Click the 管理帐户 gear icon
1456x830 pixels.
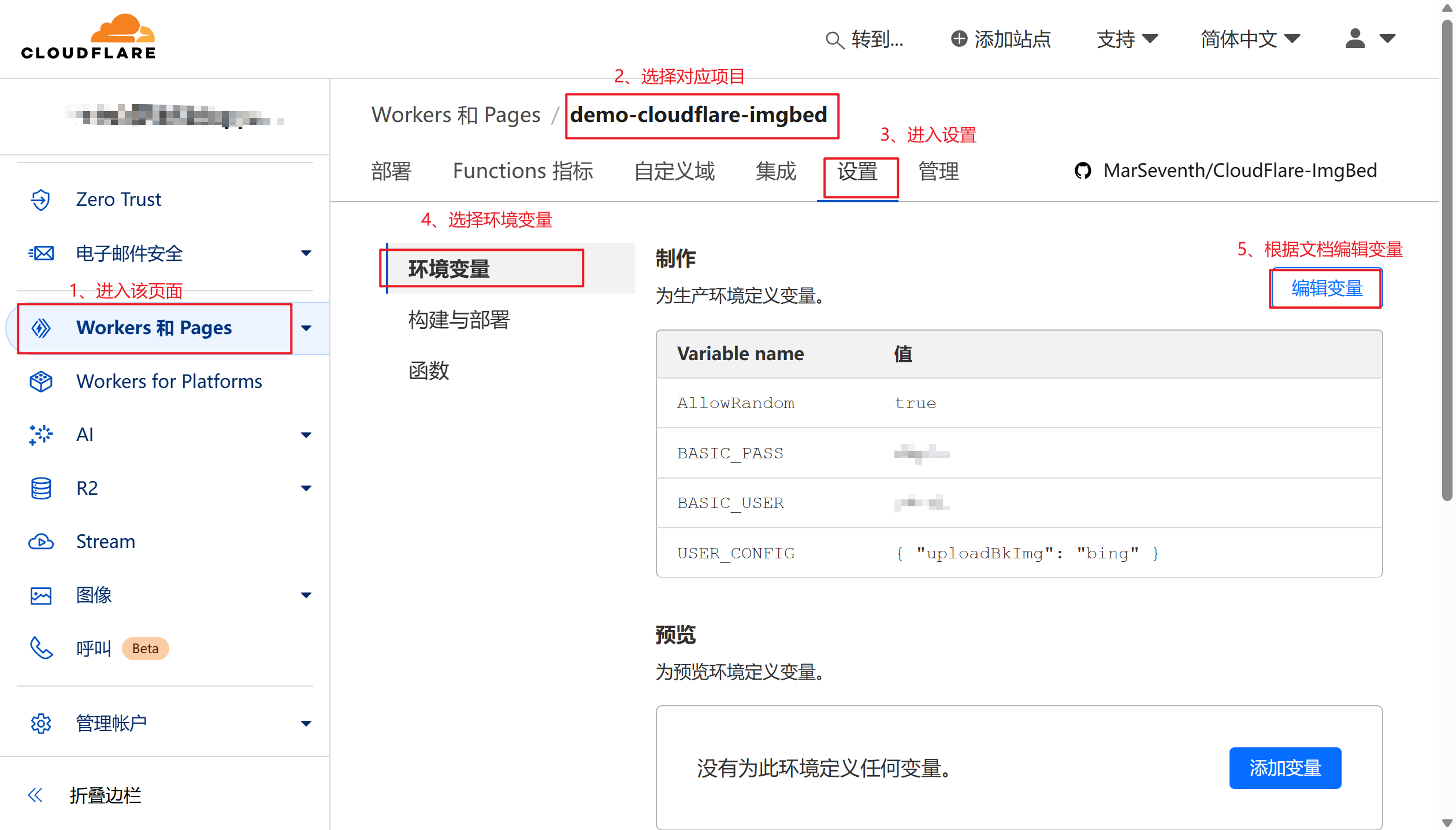pos(41,724)
